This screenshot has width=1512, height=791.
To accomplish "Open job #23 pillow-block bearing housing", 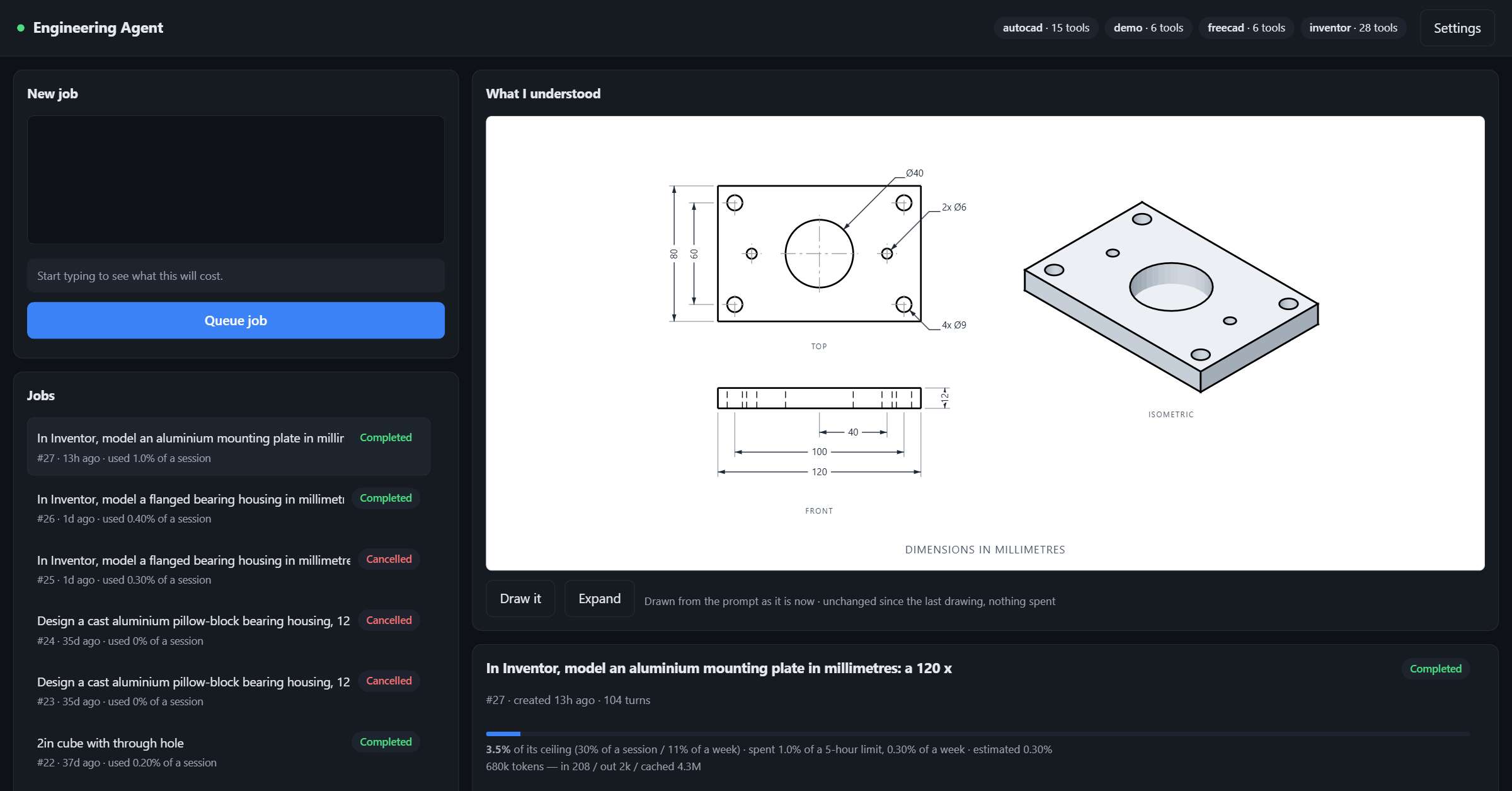I will coord(229,690).
